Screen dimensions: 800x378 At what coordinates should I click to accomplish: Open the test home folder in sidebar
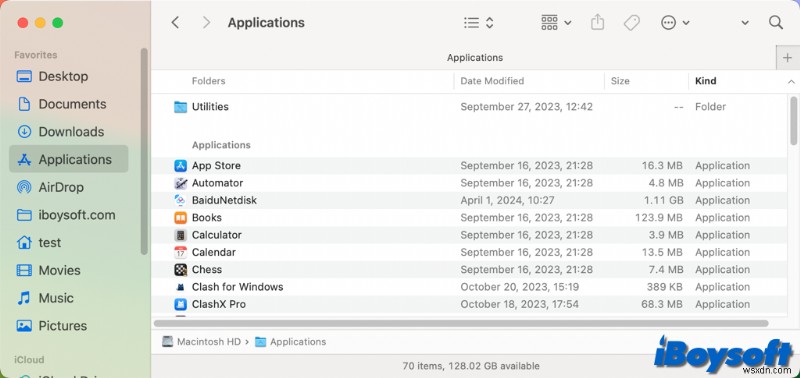point(68,242)
